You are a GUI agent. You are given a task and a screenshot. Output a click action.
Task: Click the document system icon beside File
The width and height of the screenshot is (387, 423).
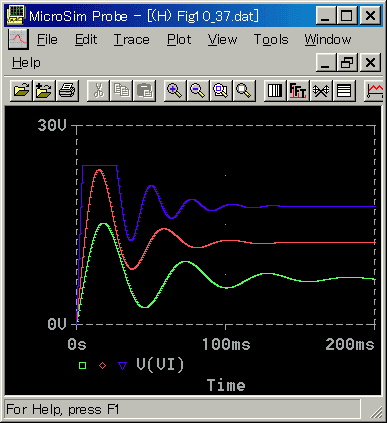(18, 39)
